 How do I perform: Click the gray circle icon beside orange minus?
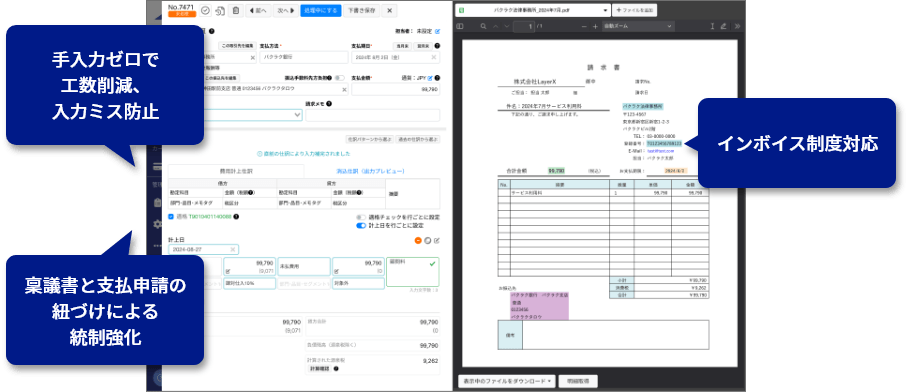pyautogui.click(x=427, y=240)
